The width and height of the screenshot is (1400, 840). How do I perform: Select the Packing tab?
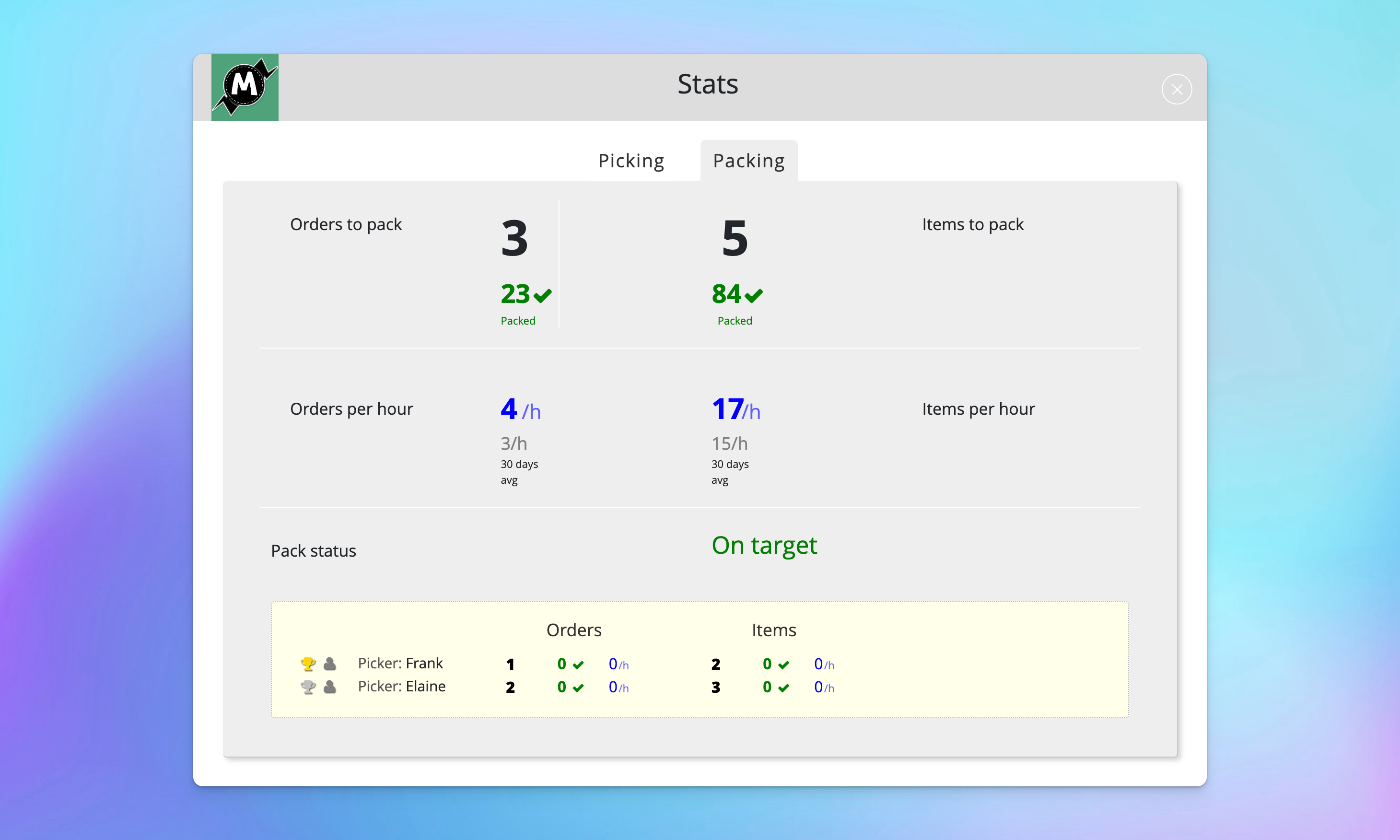coord(749,161)
